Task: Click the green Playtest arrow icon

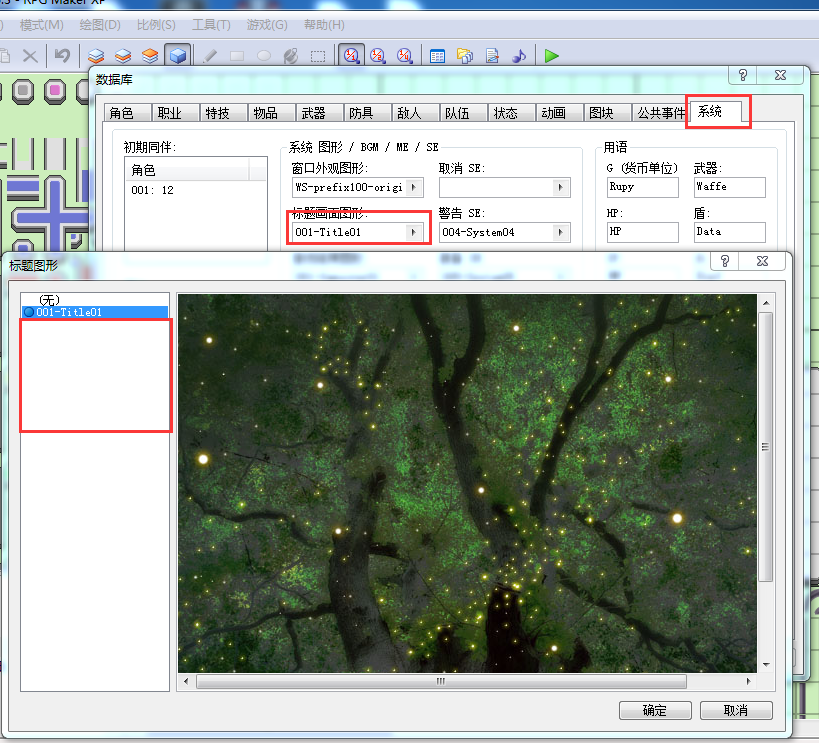Action: coord(551,55)
